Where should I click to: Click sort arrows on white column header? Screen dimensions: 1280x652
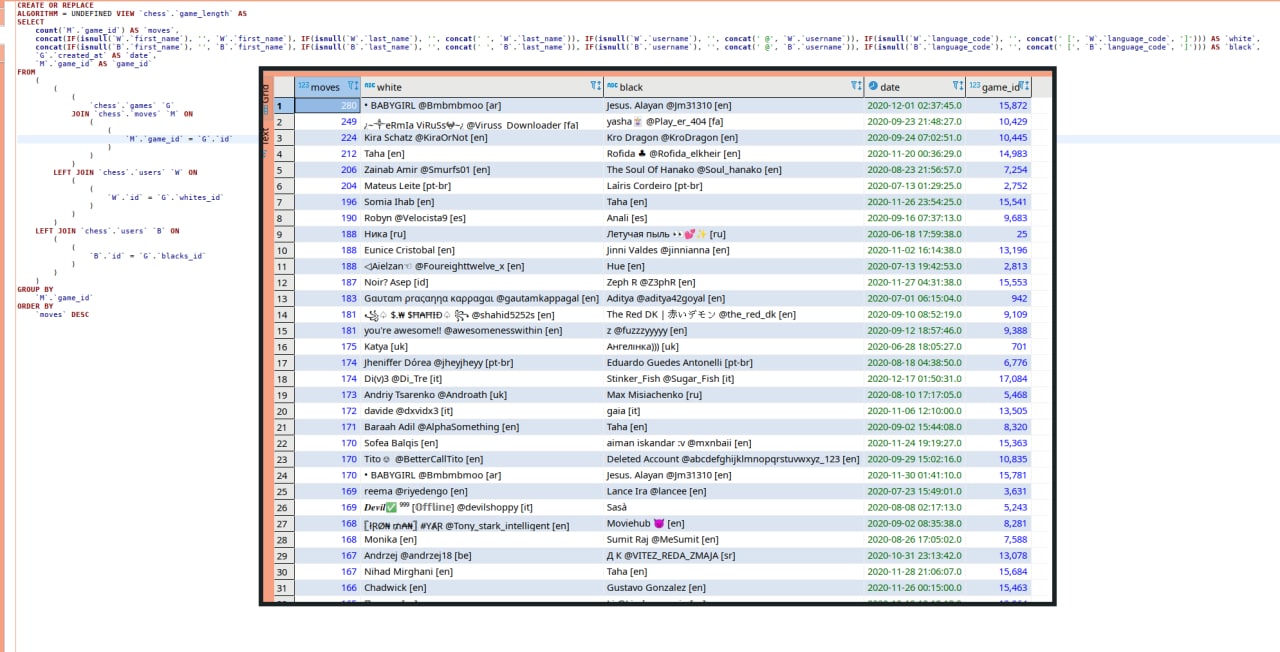click(600, 86)
